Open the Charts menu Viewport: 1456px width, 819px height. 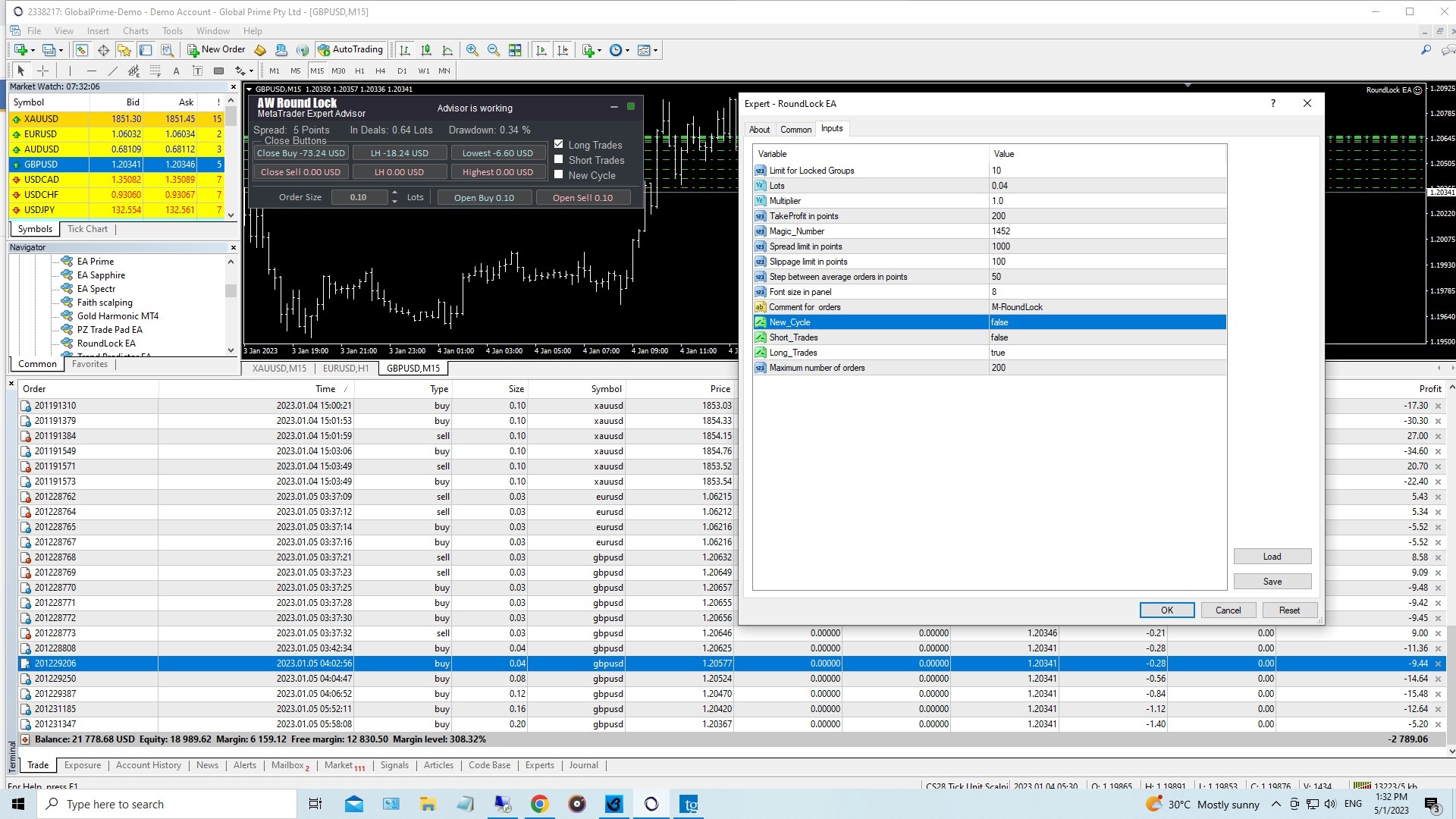click(135, 31)
